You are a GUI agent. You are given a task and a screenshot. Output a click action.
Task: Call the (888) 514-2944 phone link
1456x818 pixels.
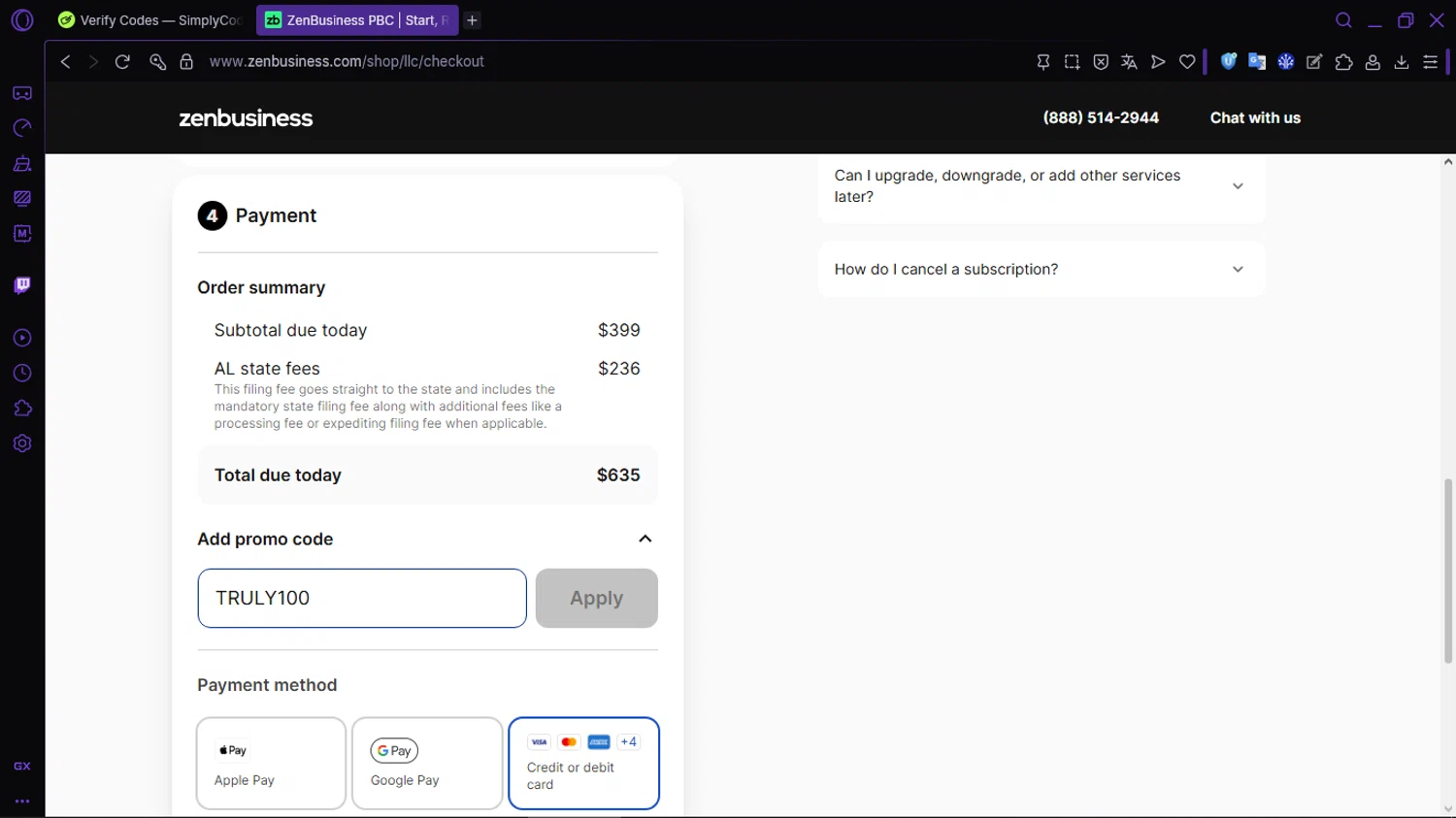[1101, 117]
